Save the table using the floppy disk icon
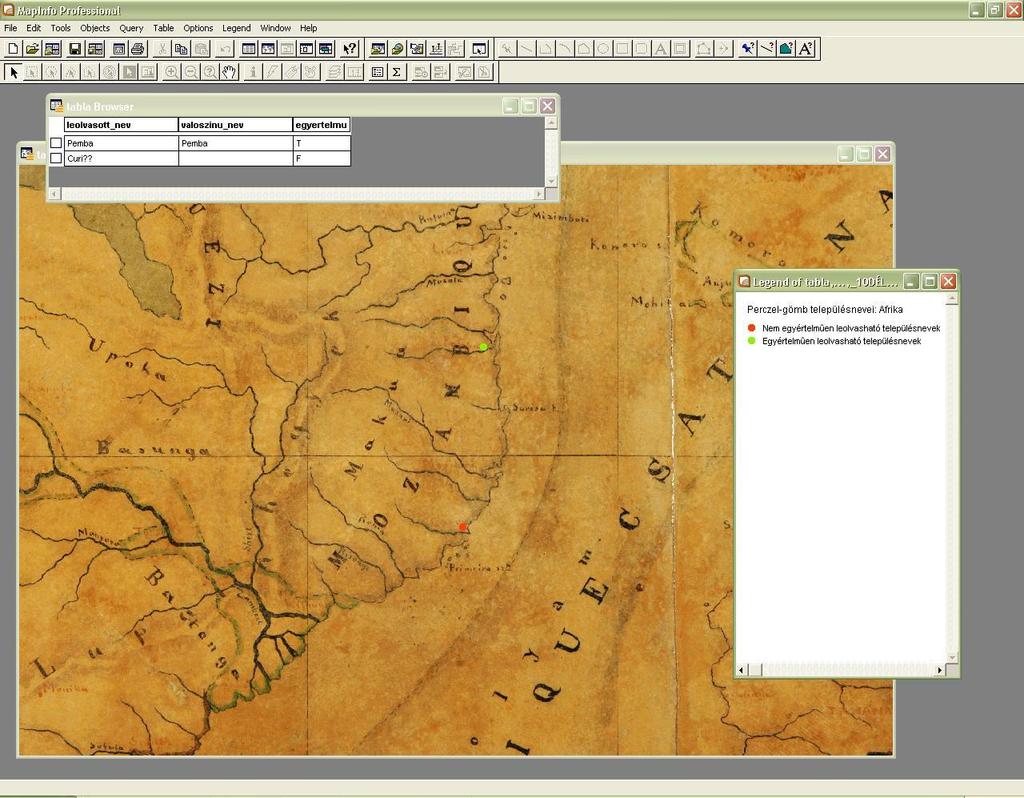 click(x=75, y=49)
